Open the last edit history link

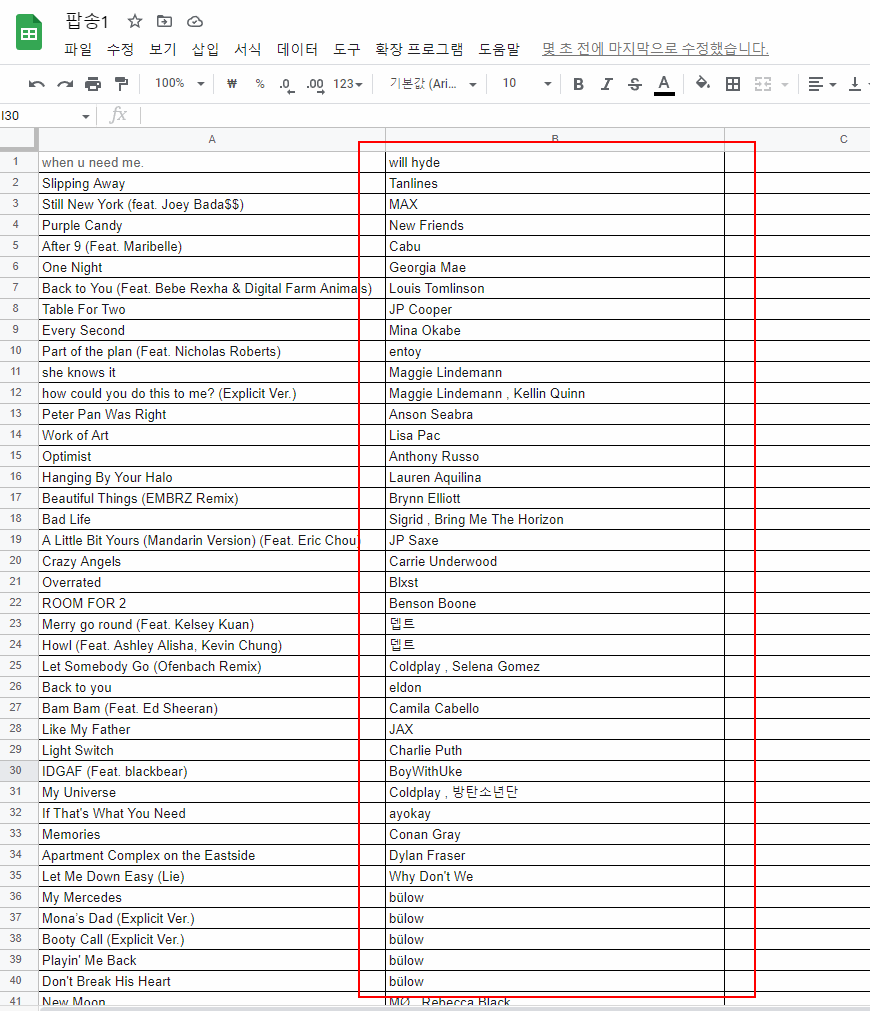[x=655, y=49]
